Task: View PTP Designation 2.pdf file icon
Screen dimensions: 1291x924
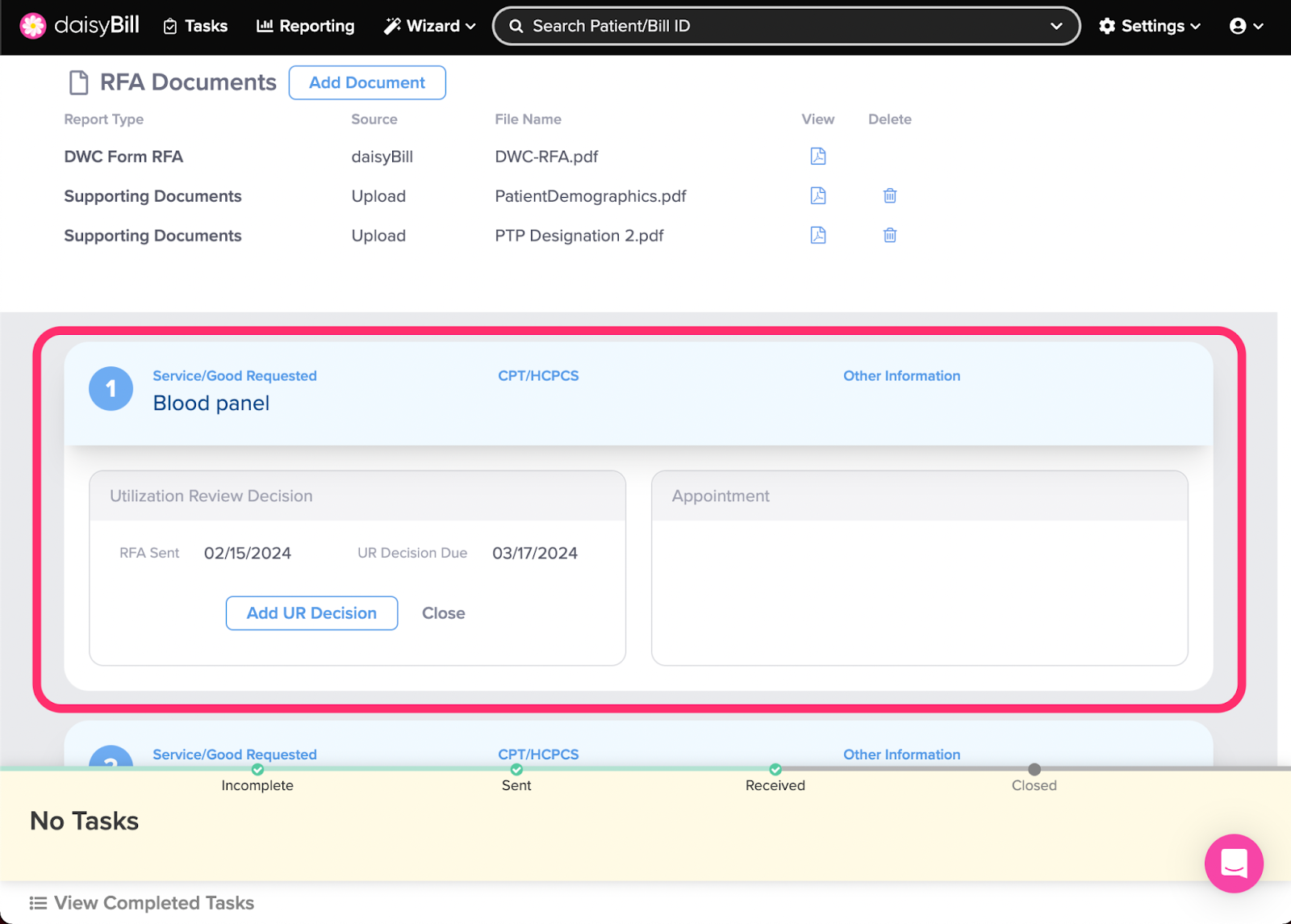Action: pos(817,236)
